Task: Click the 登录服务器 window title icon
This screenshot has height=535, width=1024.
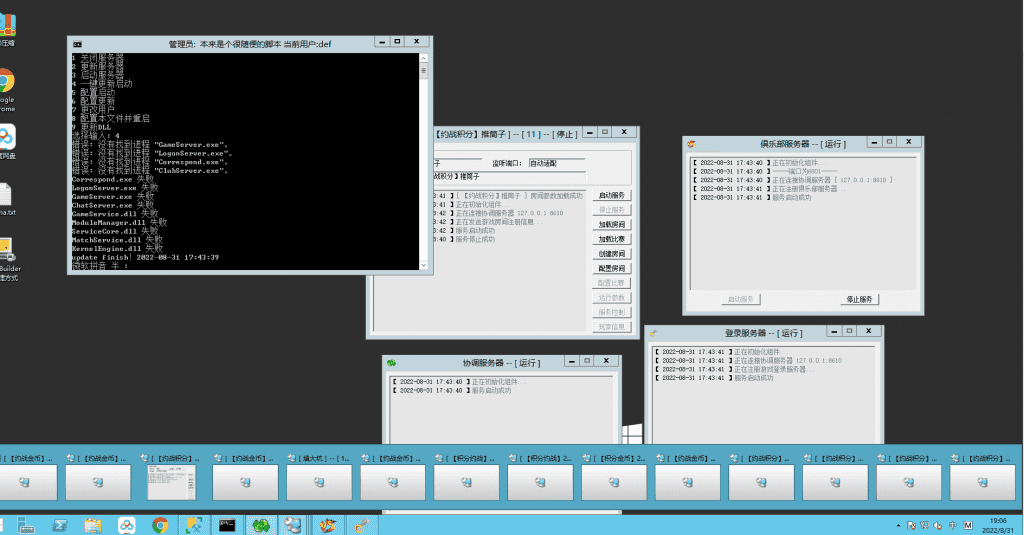Action: (x=652, y=333)
